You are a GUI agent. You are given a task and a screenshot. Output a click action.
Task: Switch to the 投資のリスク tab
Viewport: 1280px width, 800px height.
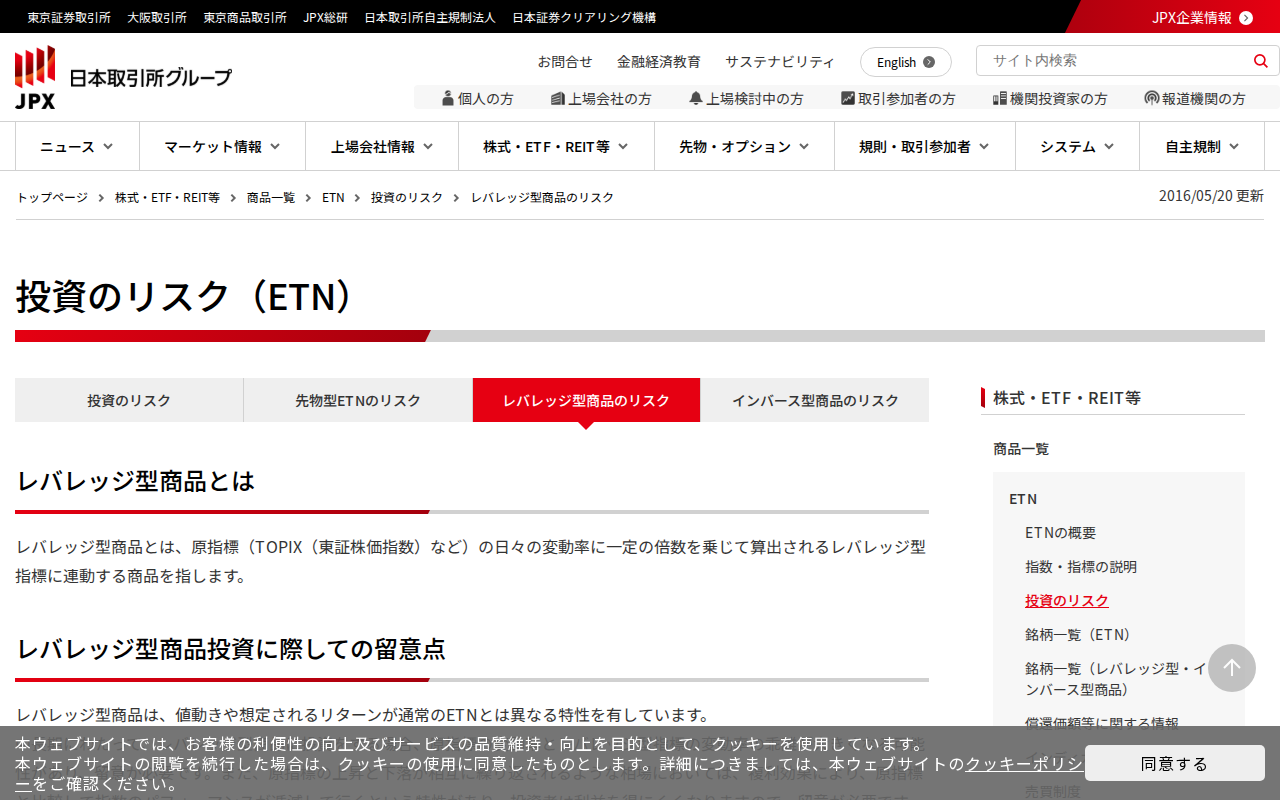tap(129, 400)
